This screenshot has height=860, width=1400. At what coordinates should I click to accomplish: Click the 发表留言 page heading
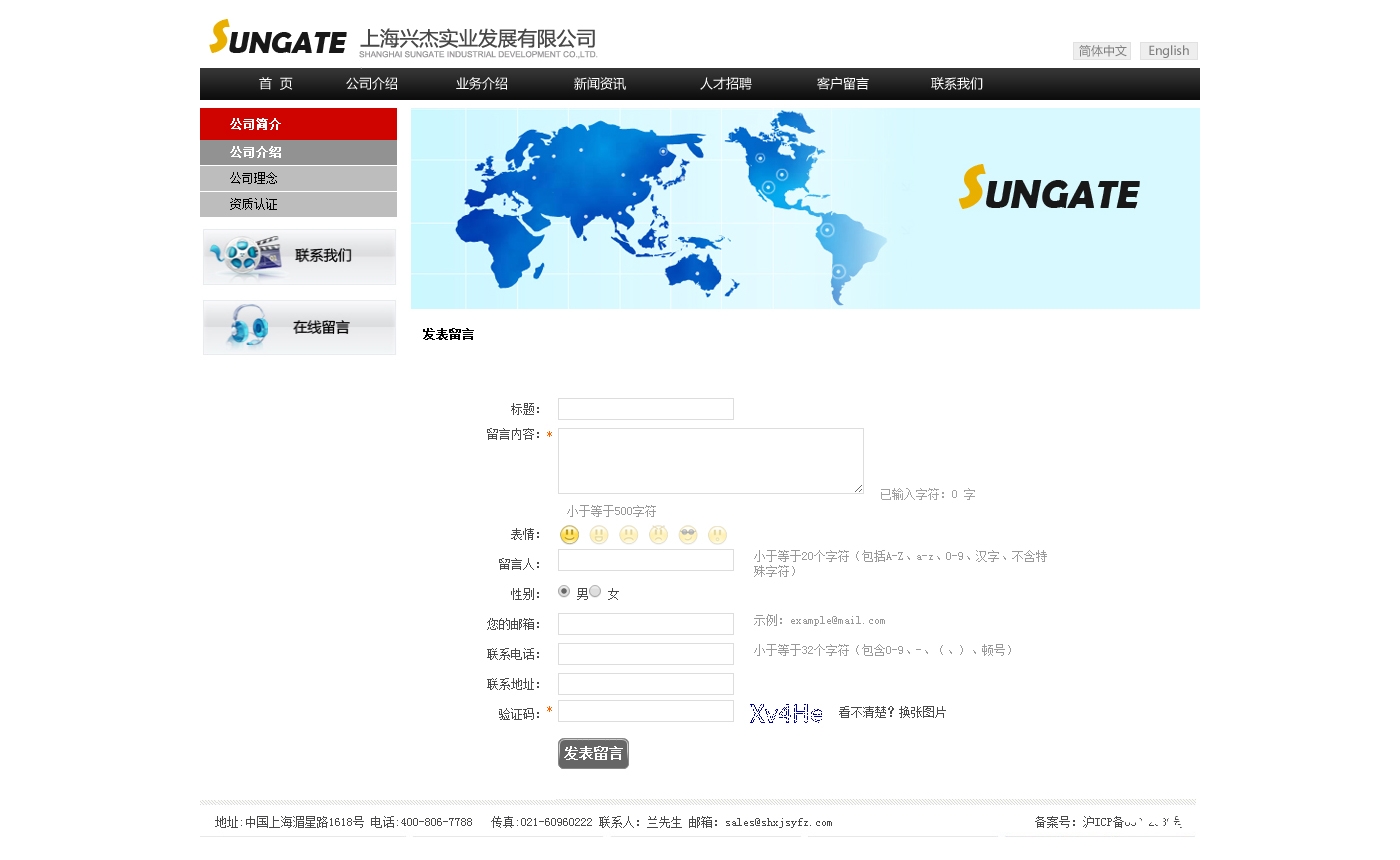(448, 335)
